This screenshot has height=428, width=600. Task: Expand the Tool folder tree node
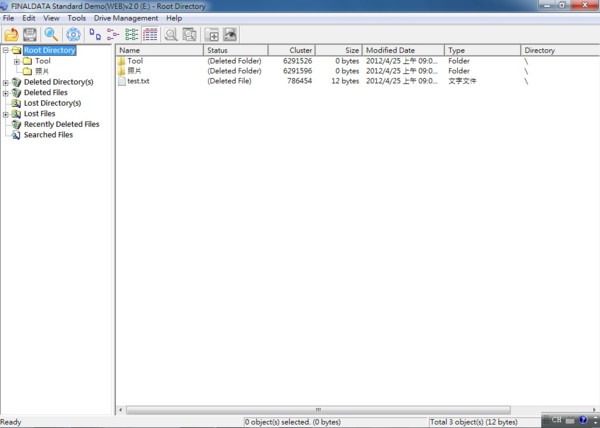(17, 61)
